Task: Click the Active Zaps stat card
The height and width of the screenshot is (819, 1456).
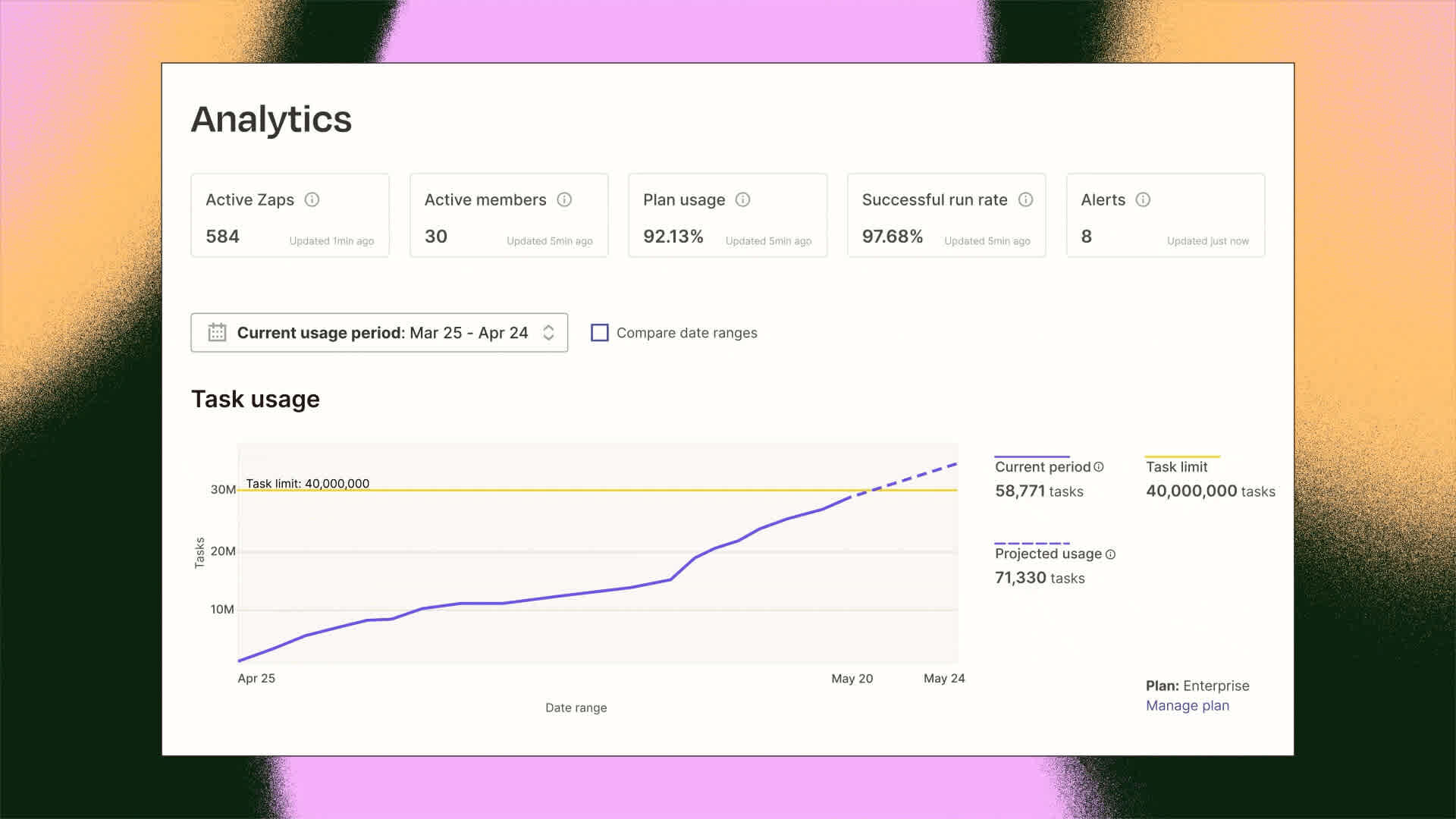Action: tap(290, 216)
